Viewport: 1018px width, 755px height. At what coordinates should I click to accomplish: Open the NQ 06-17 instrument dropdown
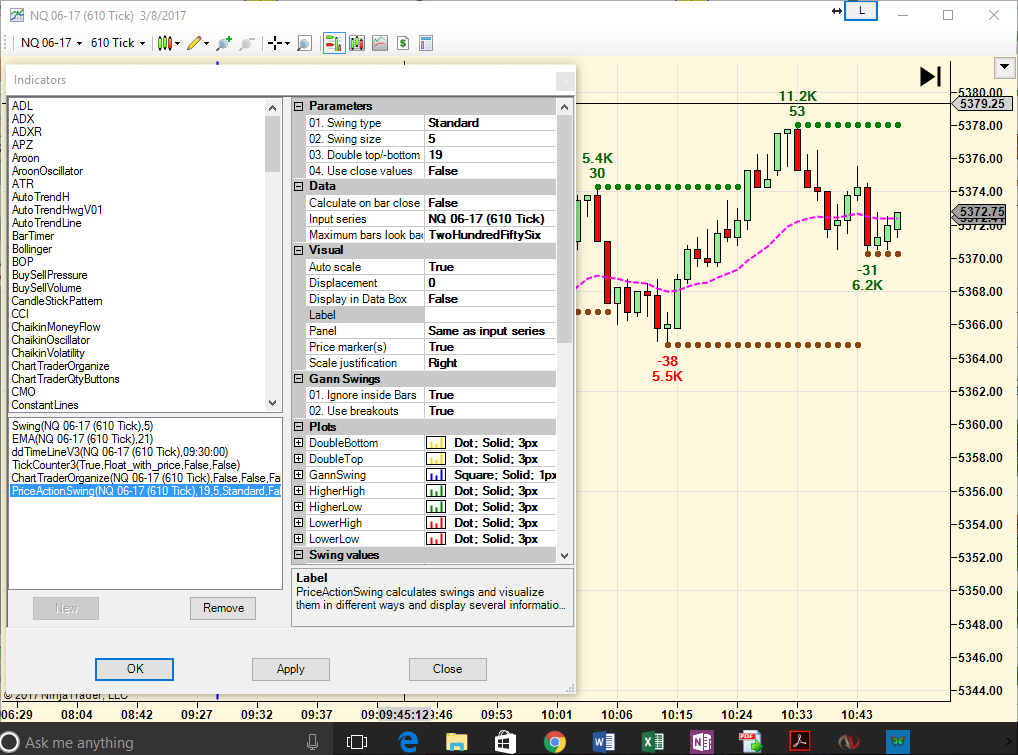[51, 43]
